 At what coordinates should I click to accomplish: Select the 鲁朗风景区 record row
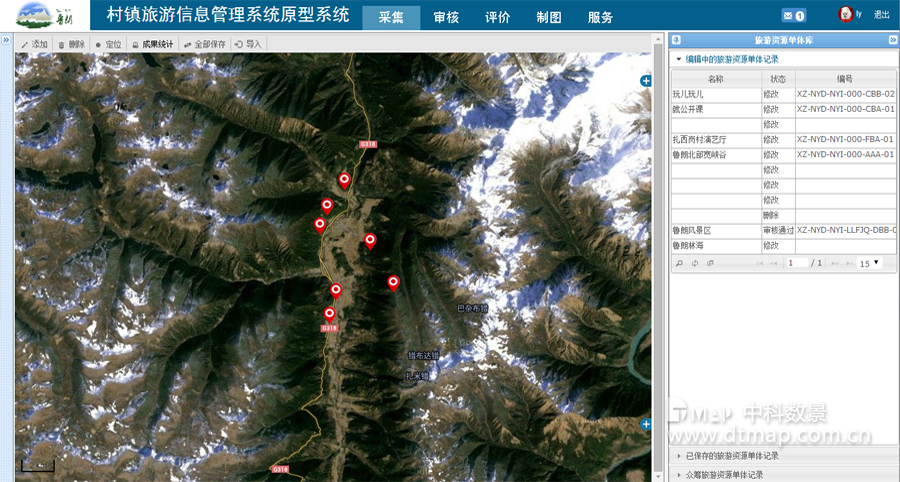coord(692,230)
